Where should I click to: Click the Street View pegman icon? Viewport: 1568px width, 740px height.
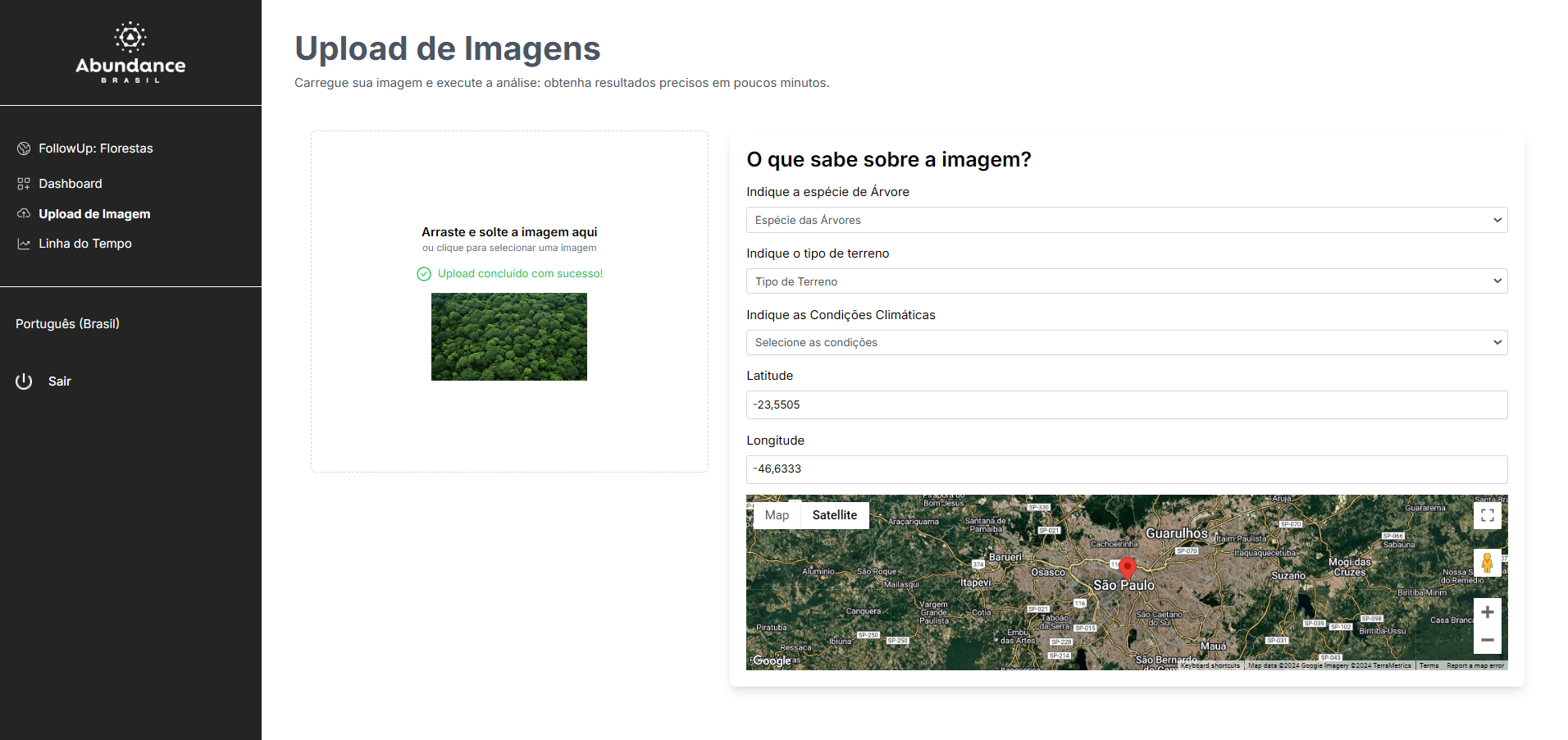1487,563
